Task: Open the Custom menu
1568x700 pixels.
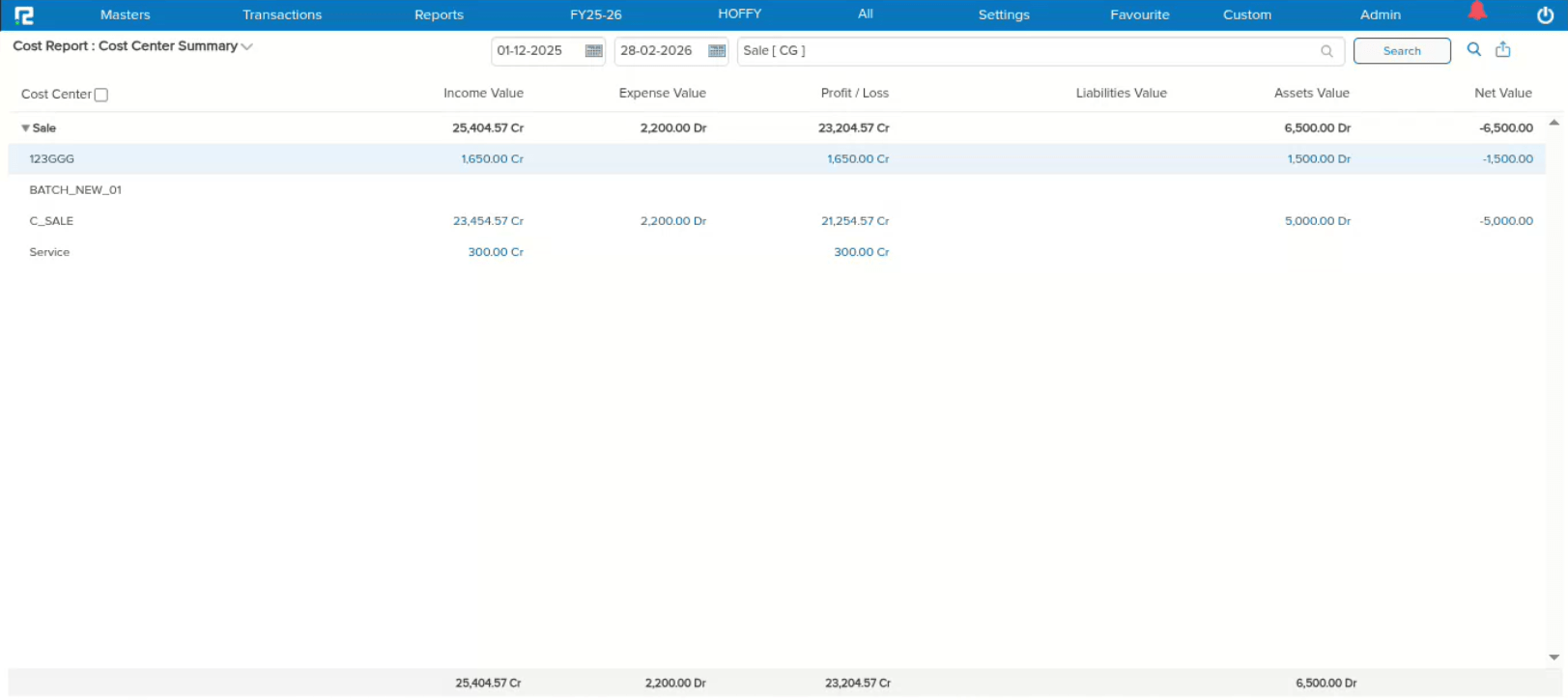Action: click(x=1247, y=14)
